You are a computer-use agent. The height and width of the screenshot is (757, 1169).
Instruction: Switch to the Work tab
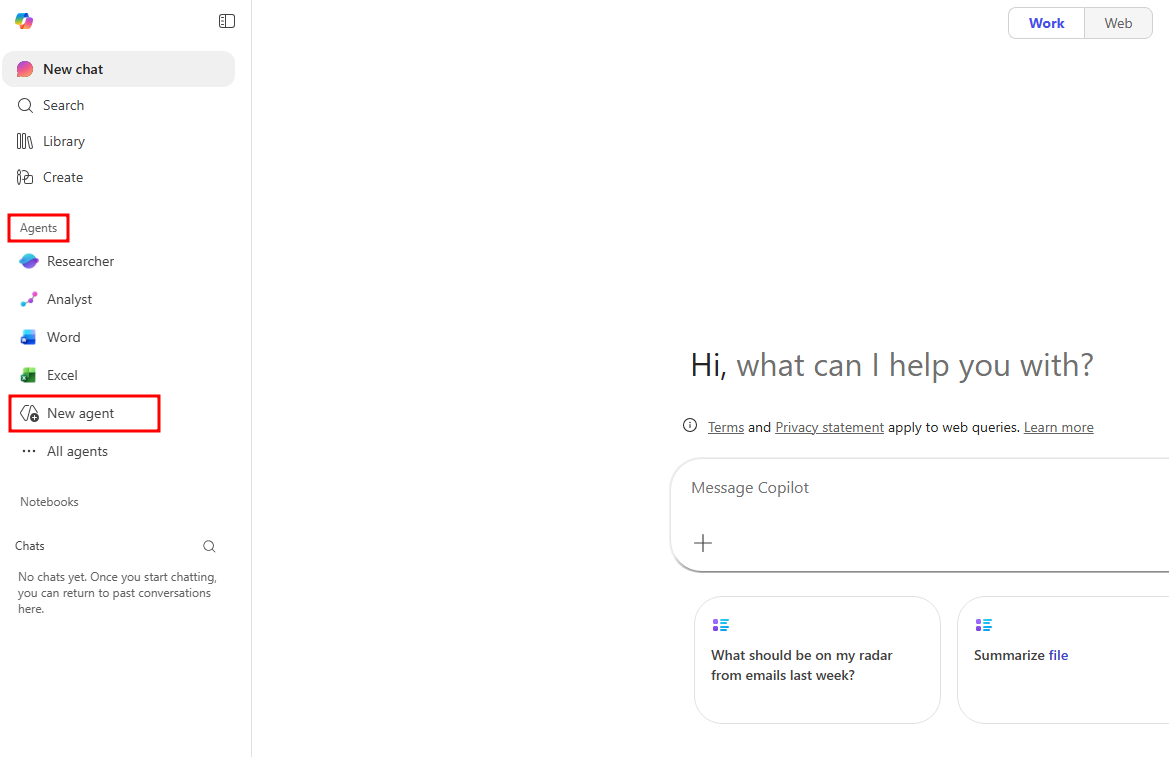pos(1047,23)
